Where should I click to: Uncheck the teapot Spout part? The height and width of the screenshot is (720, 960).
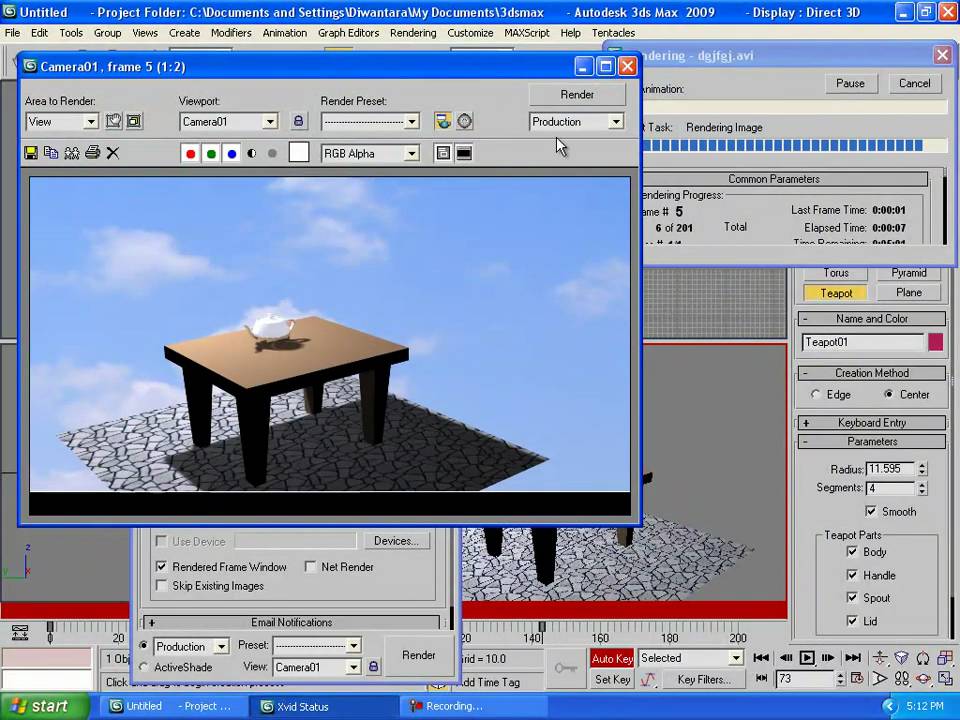tap(852, 598)
